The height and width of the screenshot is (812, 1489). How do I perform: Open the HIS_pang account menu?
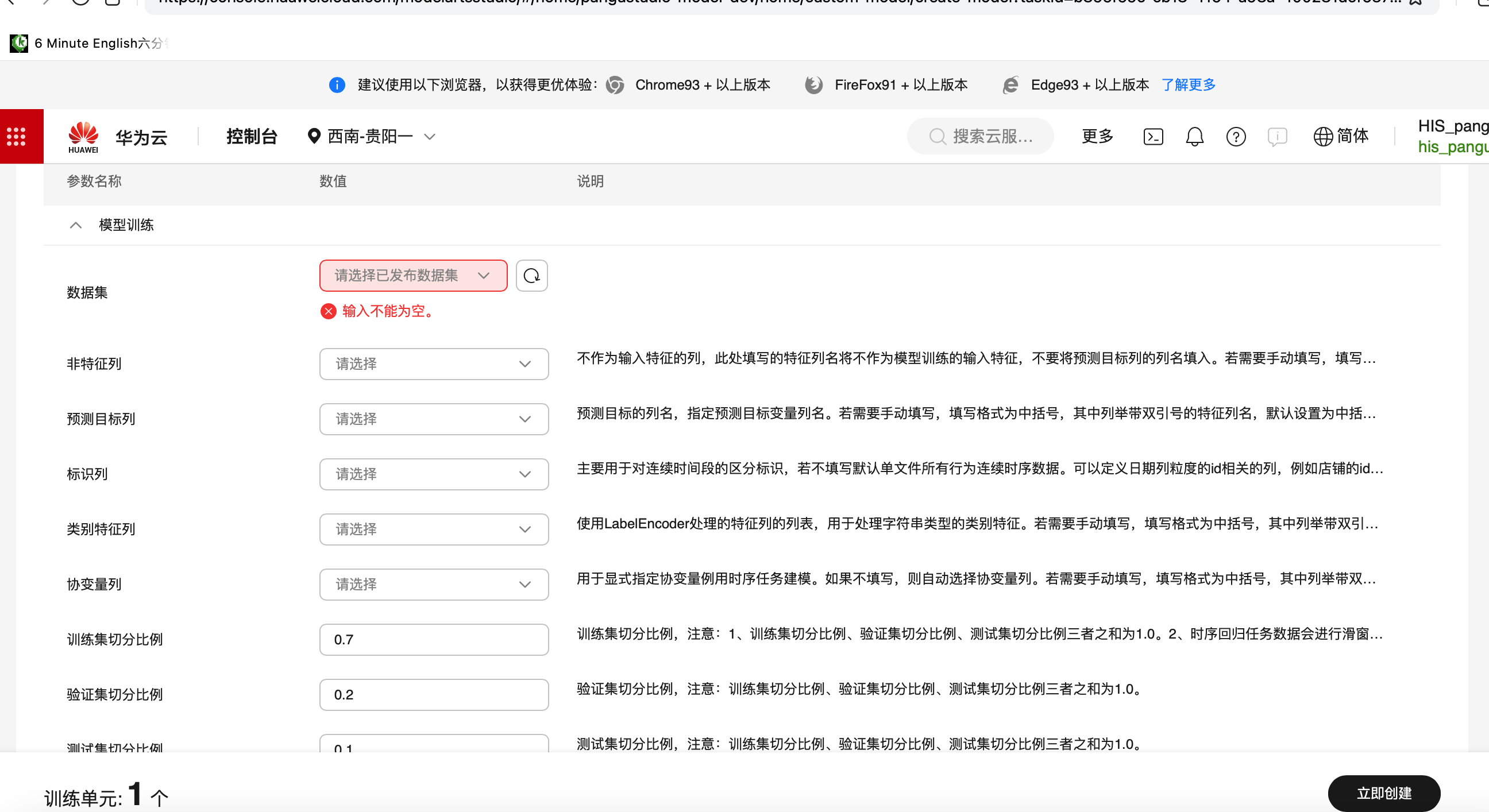(1453, 137)
